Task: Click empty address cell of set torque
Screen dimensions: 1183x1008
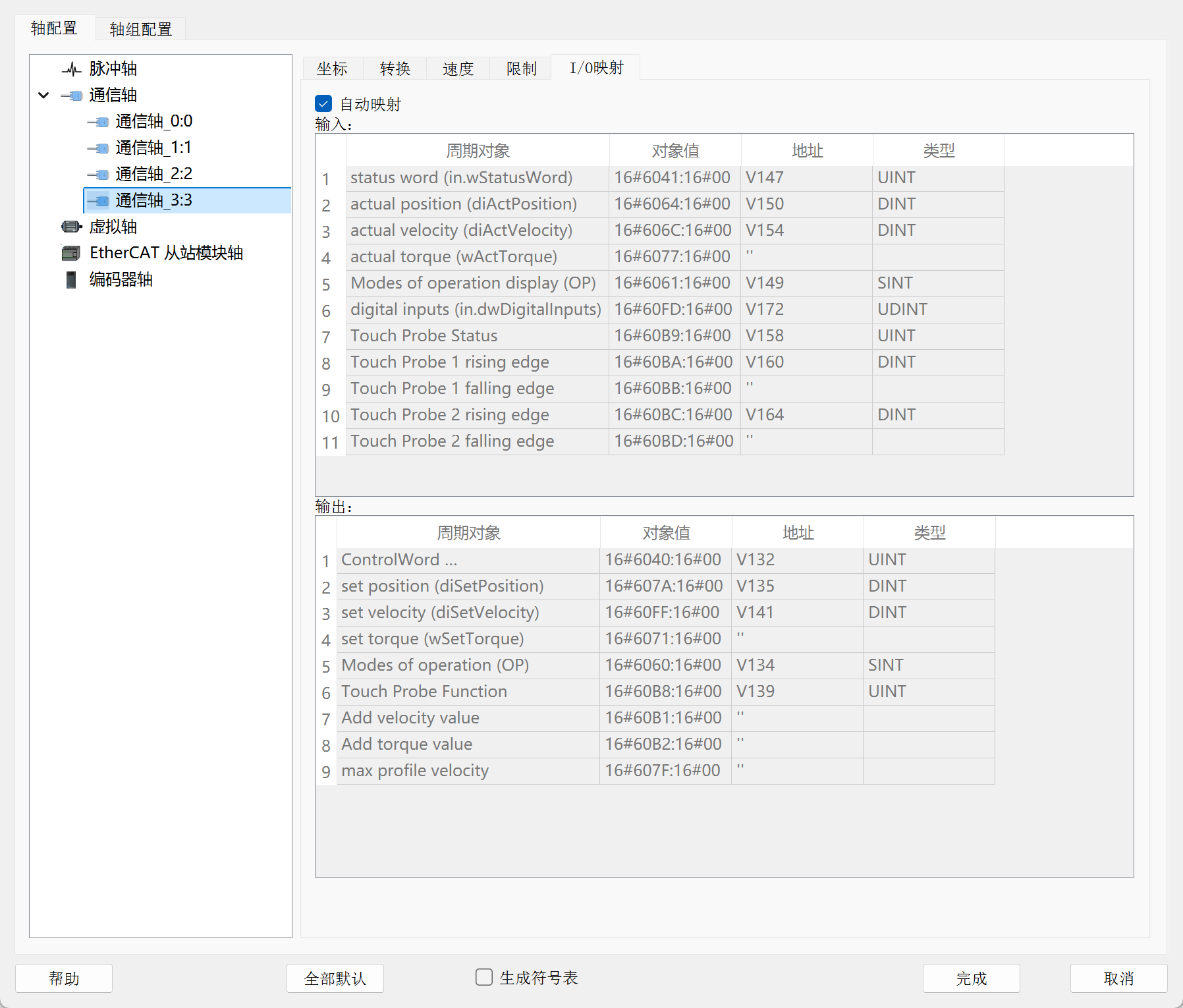Action: point(798,639)
